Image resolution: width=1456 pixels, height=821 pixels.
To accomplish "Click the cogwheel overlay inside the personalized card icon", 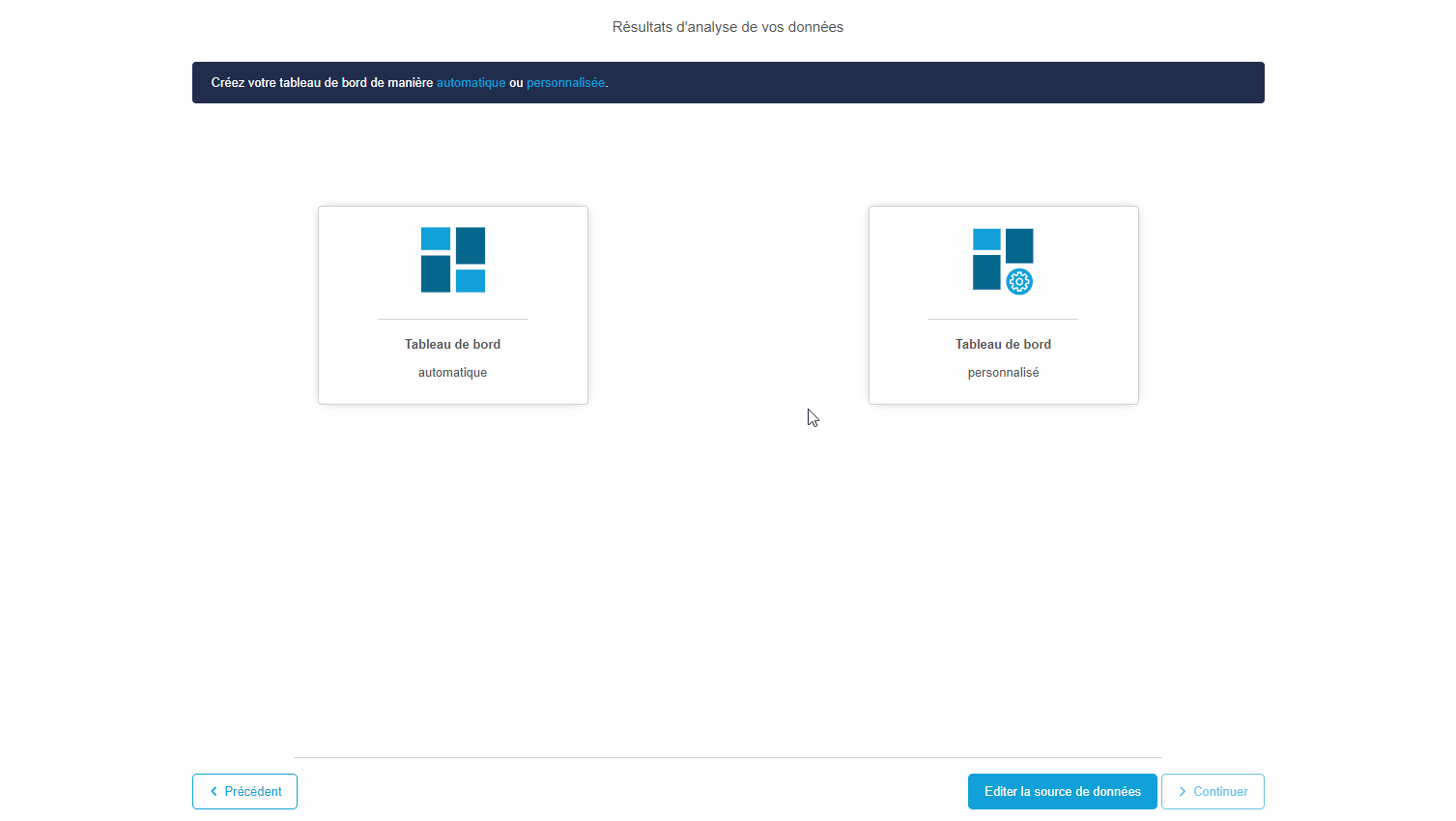I will 1019,282.
